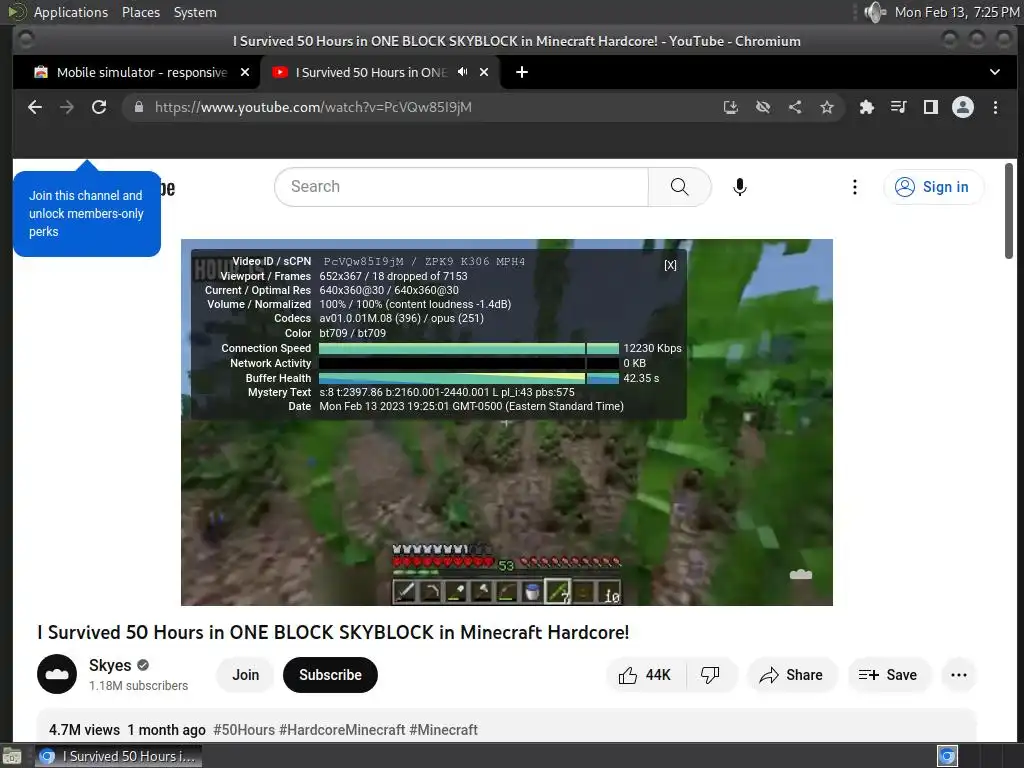This screenshot has width=1024, height=768.
Task: Close the stats for nerds panel
Action: (x=670, y=264)
